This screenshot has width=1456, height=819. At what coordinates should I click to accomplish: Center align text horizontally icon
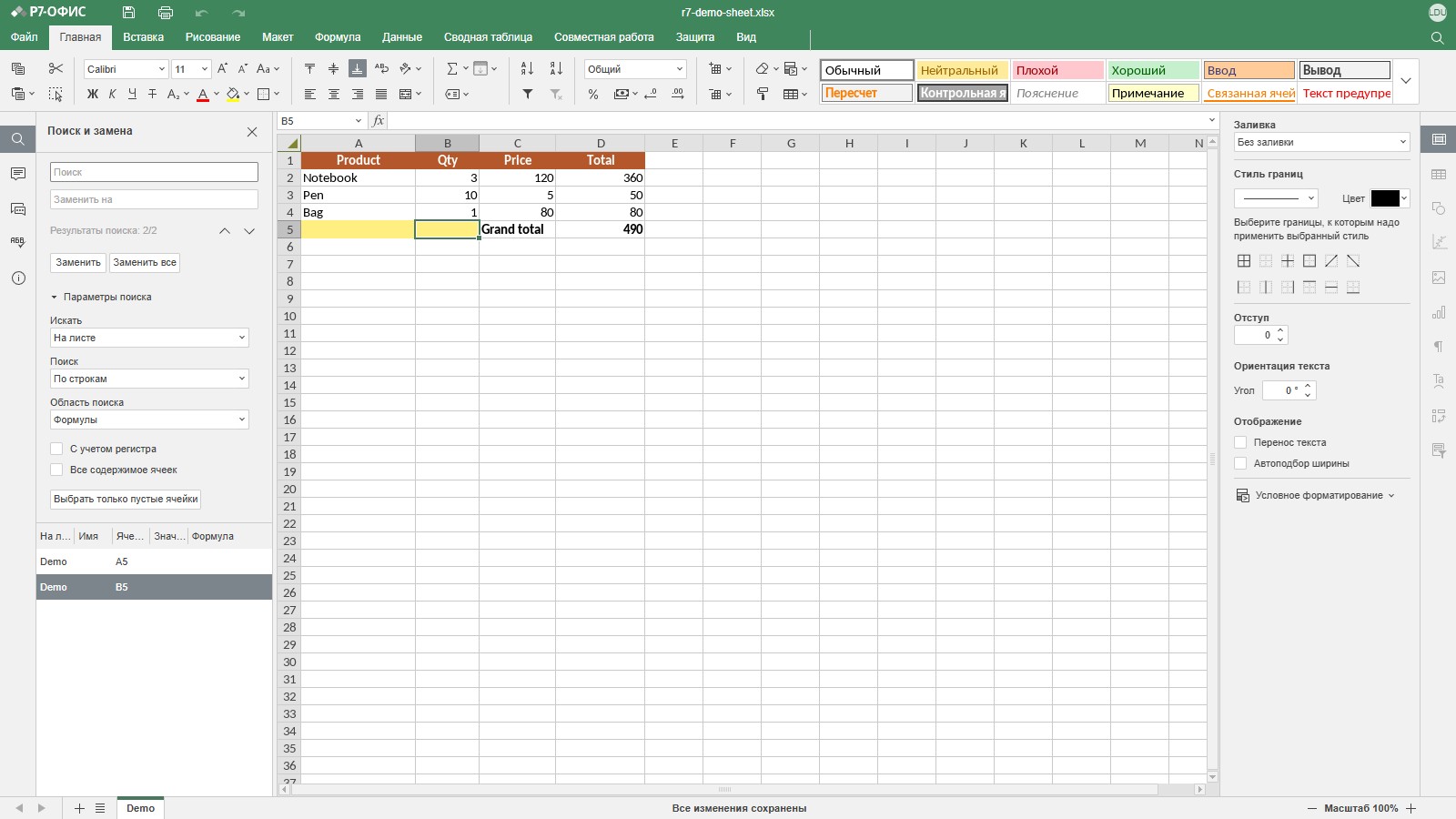click(334, 94)
